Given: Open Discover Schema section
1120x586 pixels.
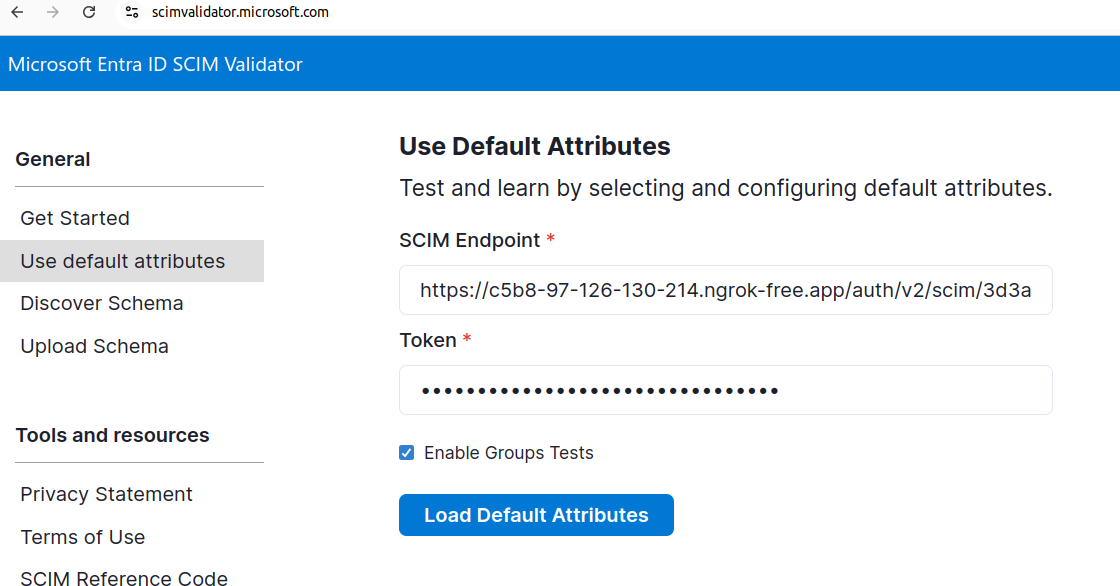Looking at the screenshot, I should (101, 303).
